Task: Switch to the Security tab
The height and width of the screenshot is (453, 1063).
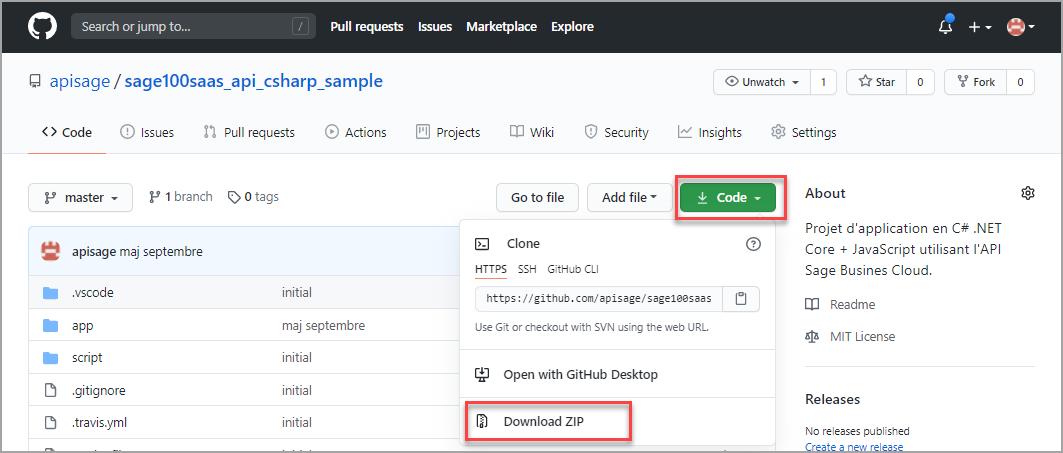Action: (x=616, y=132)
